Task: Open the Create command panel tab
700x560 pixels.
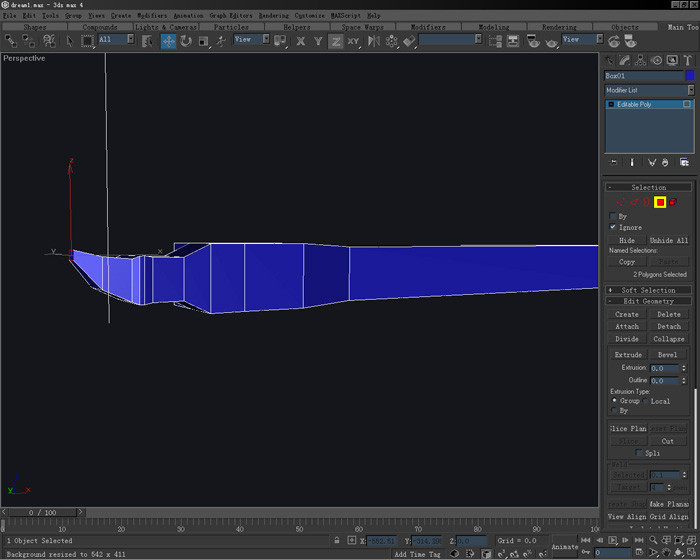Action: tap(609, 60)
